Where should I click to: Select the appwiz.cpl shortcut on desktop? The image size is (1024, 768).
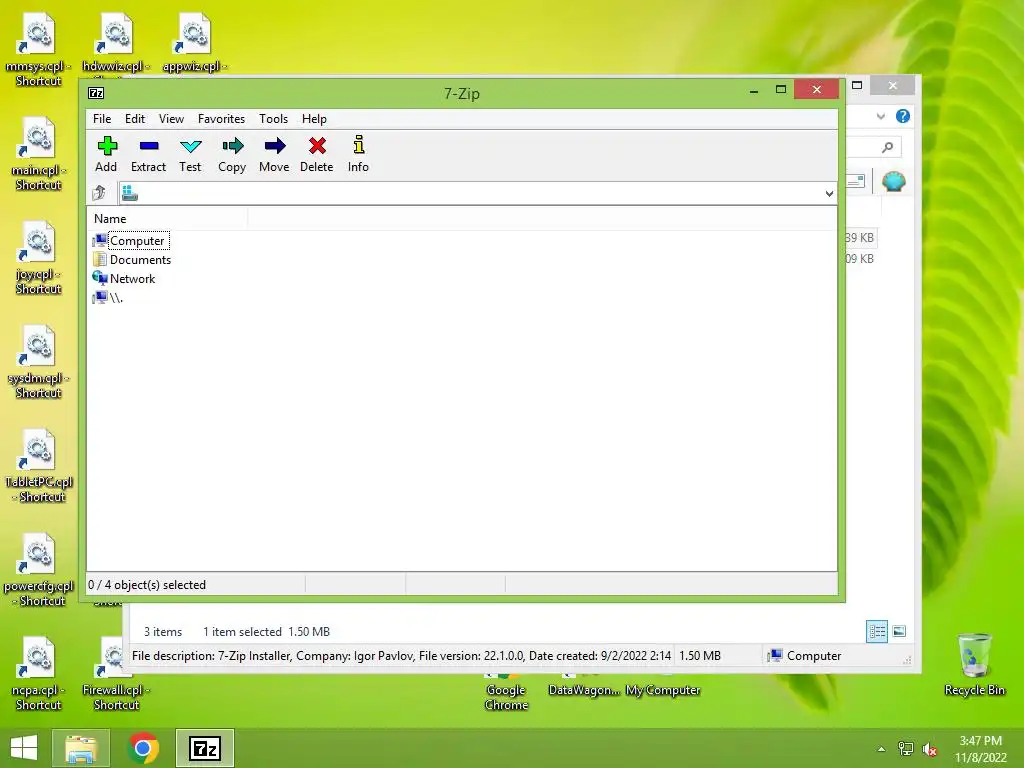coord(195,43)
